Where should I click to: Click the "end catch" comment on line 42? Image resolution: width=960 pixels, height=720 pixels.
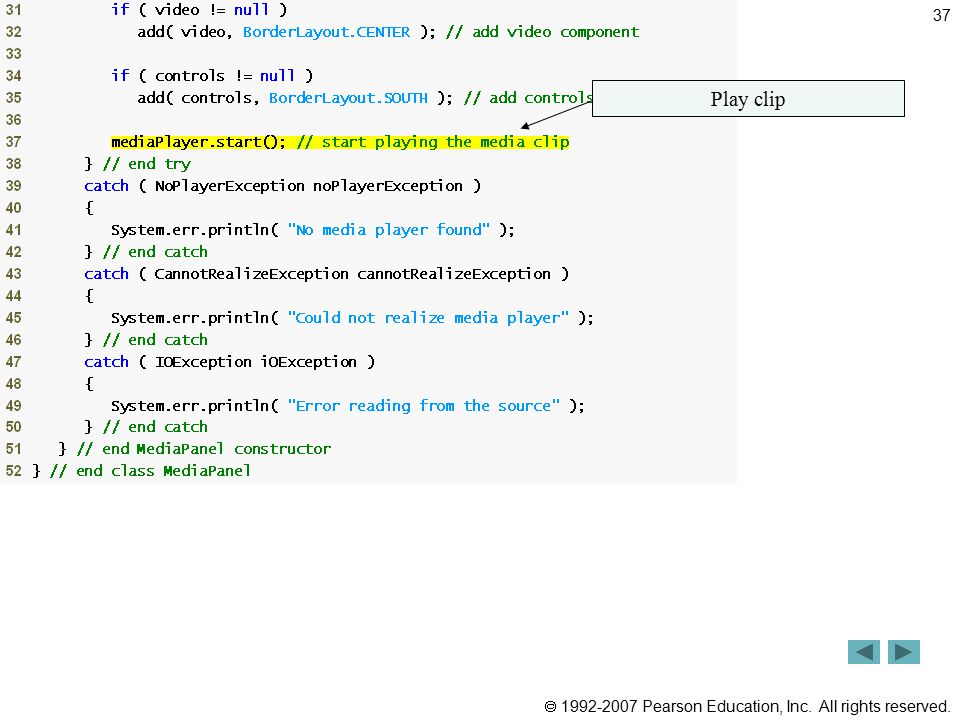[156, 252]
